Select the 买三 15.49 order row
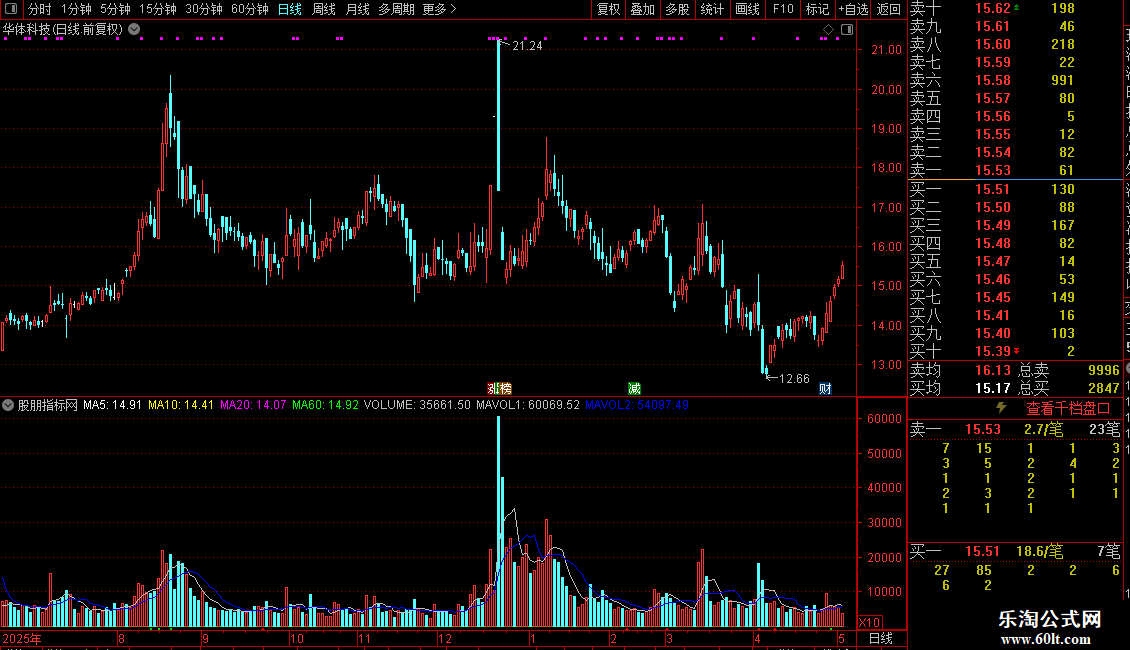The image size is (1130, 650). click(1015, 225)
